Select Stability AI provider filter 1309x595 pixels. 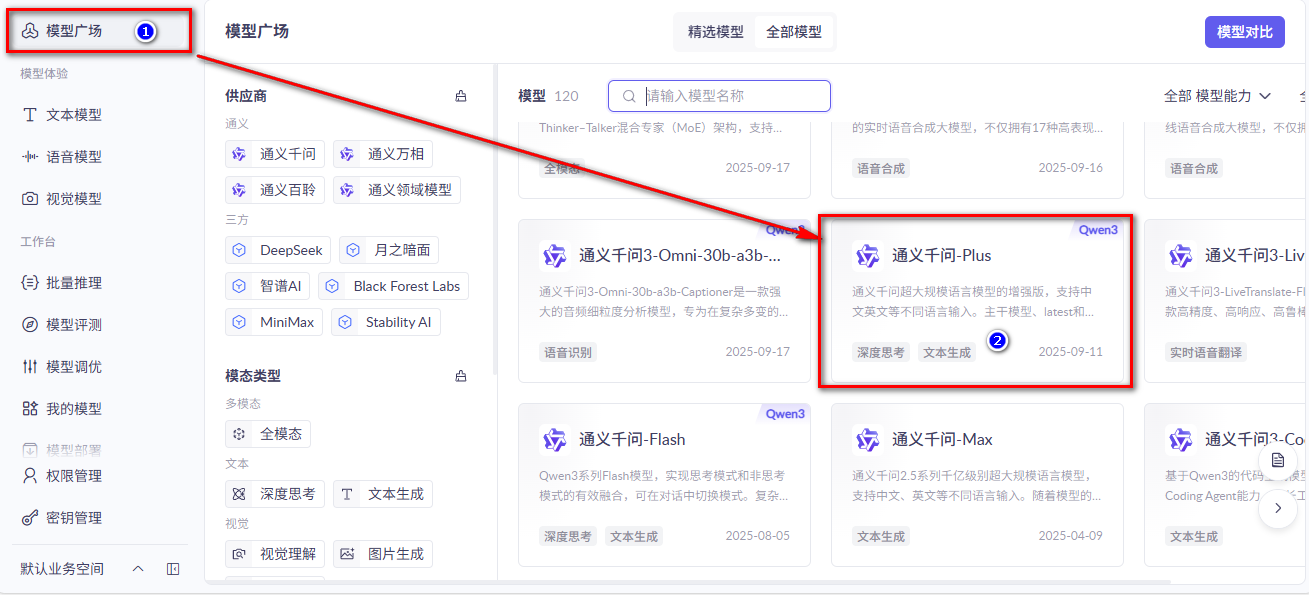(386, 322)
